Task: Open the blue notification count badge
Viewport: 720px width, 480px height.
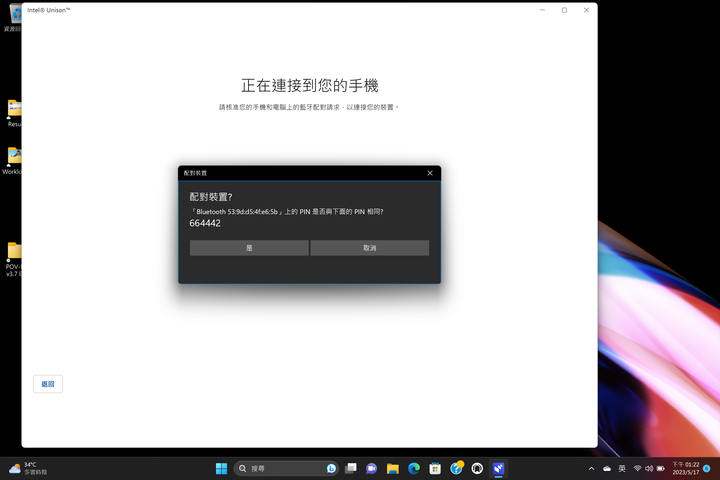Action: click(x=707, y=469)
